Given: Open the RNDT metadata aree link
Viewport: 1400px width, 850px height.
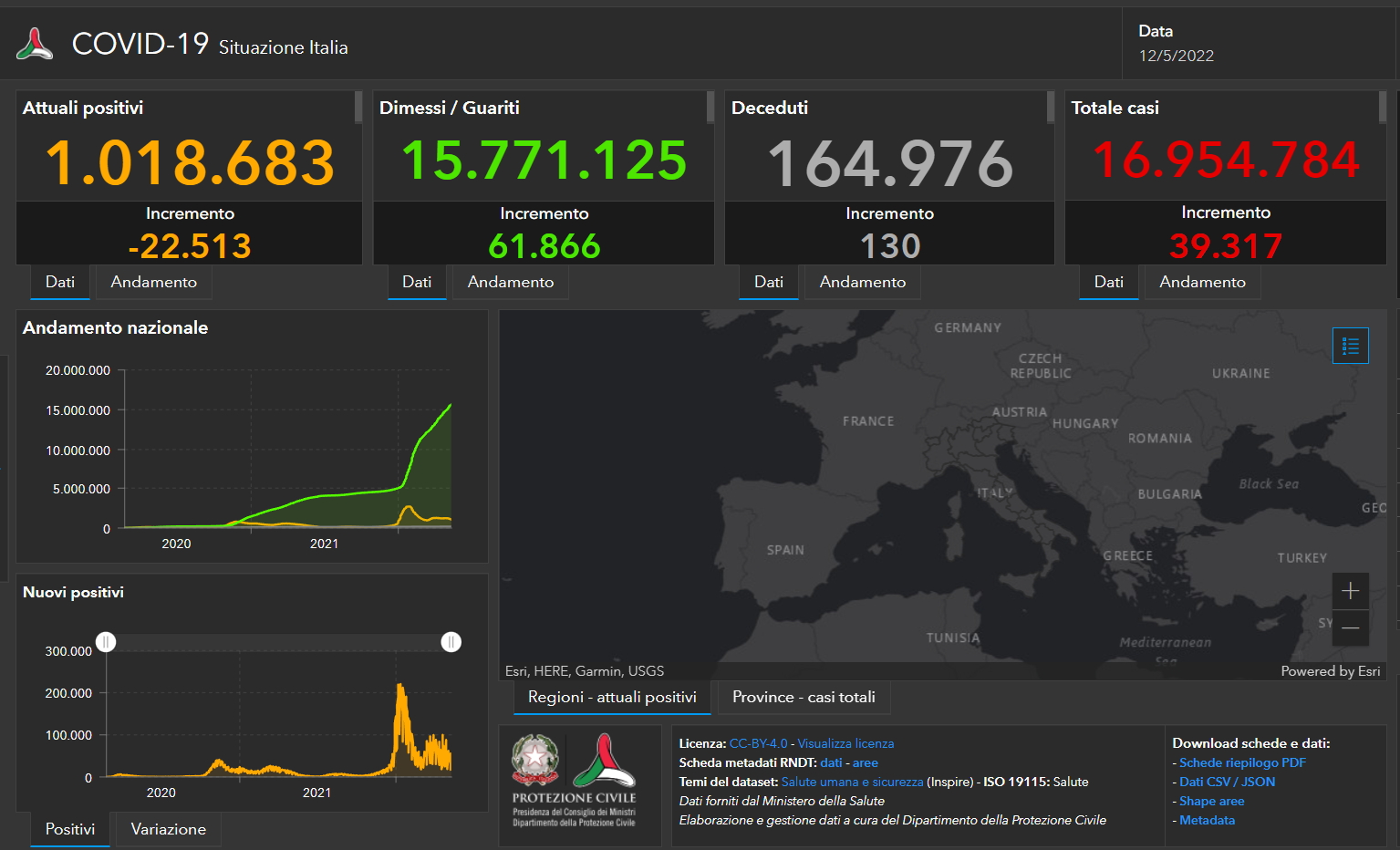Looking at the screenshot, I should 866,762.
